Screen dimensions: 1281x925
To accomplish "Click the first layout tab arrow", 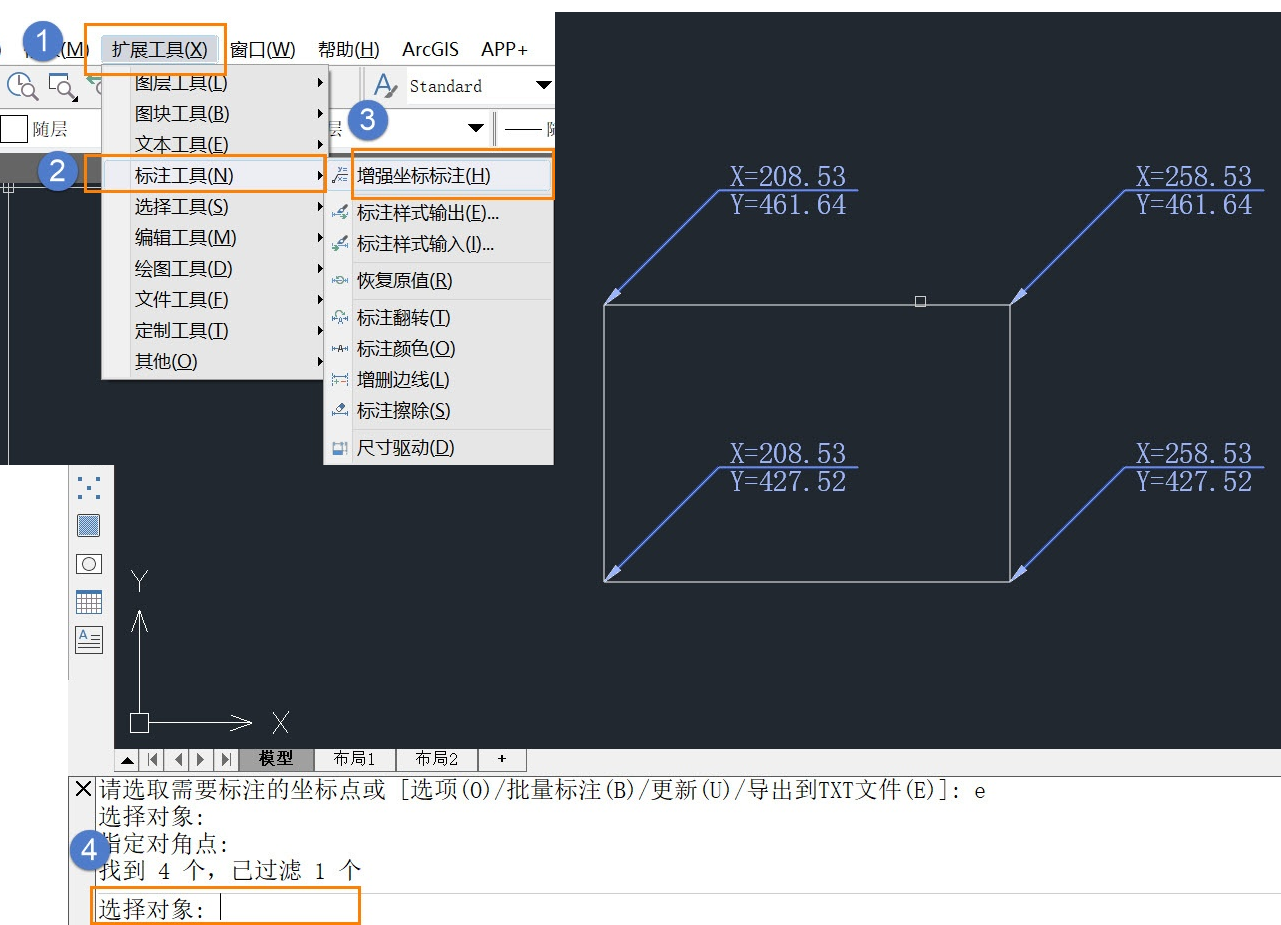I will (x=152, y=760).
